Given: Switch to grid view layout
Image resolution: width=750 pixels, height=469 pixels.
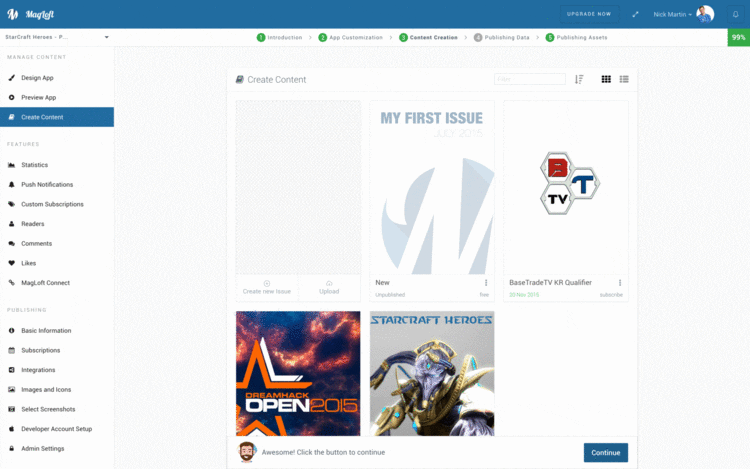Looking at the screenshot, I should click(606, 79).
